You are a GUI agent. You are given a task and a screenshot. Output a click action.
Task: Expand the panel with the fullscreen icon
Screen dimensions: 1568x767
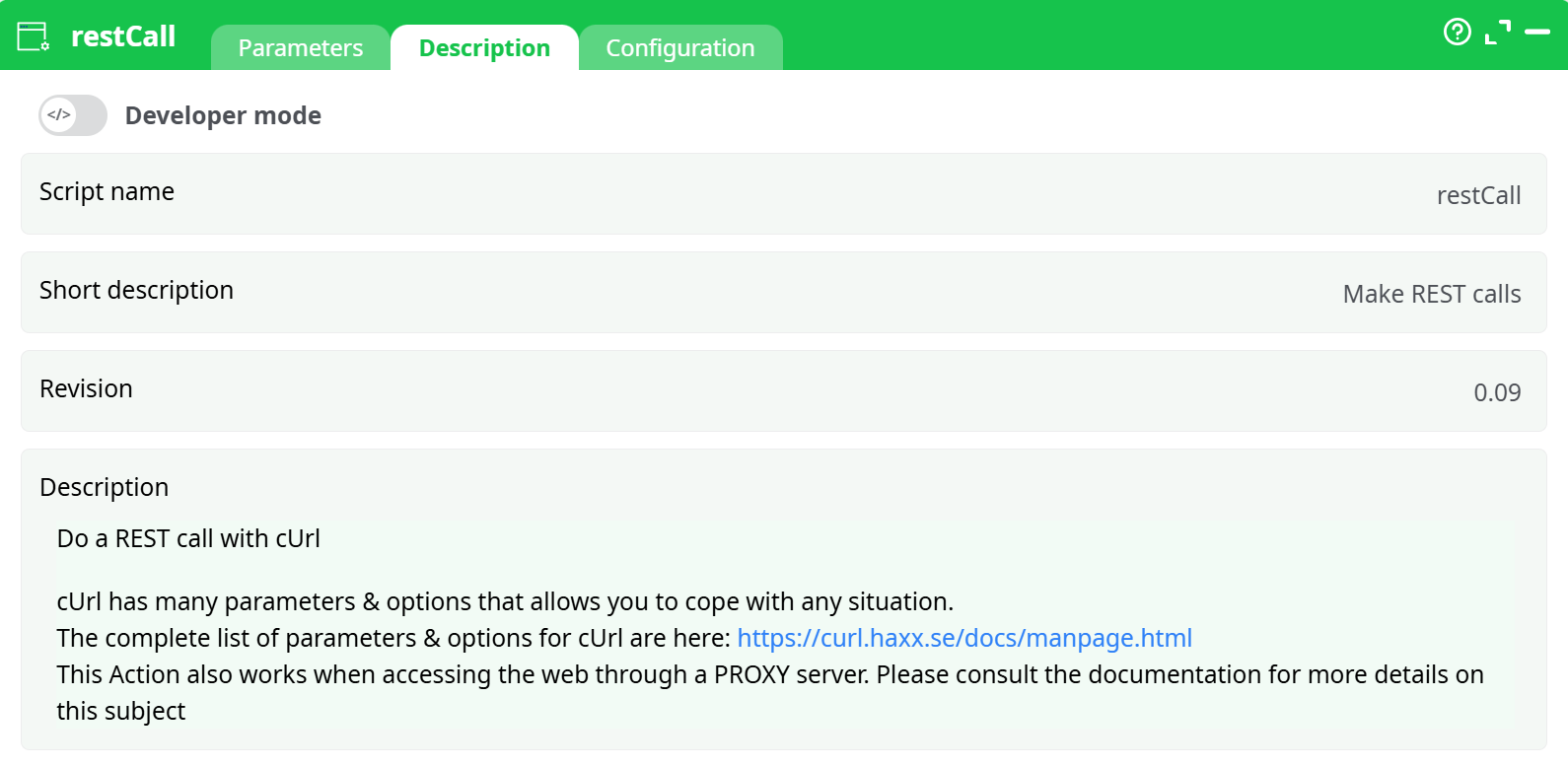click(1497, 32)
